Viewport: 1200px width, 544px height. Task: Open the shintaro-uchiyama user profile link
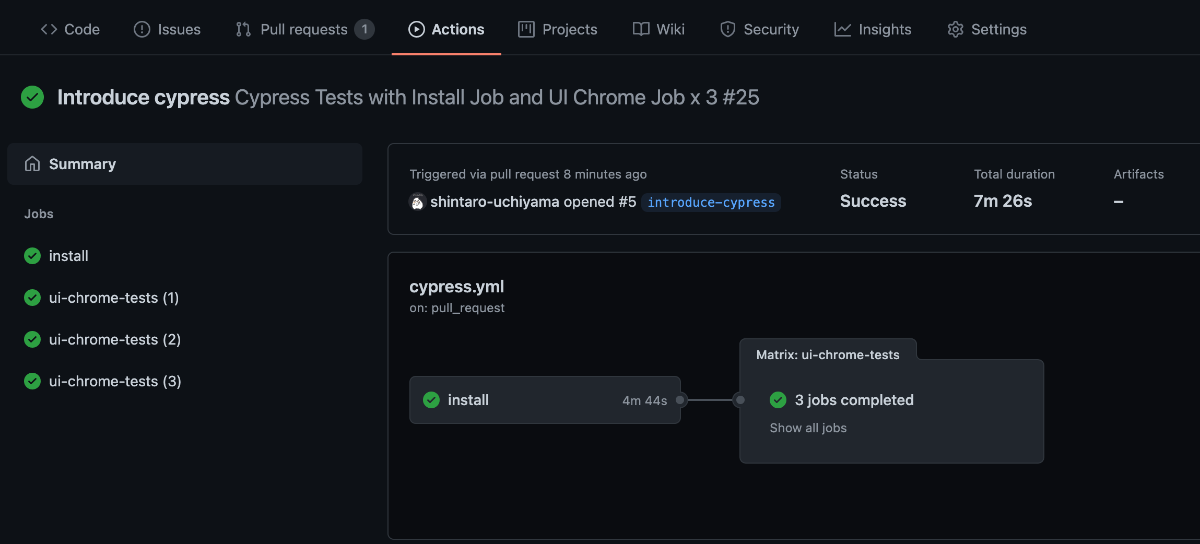tap(495, 202)
